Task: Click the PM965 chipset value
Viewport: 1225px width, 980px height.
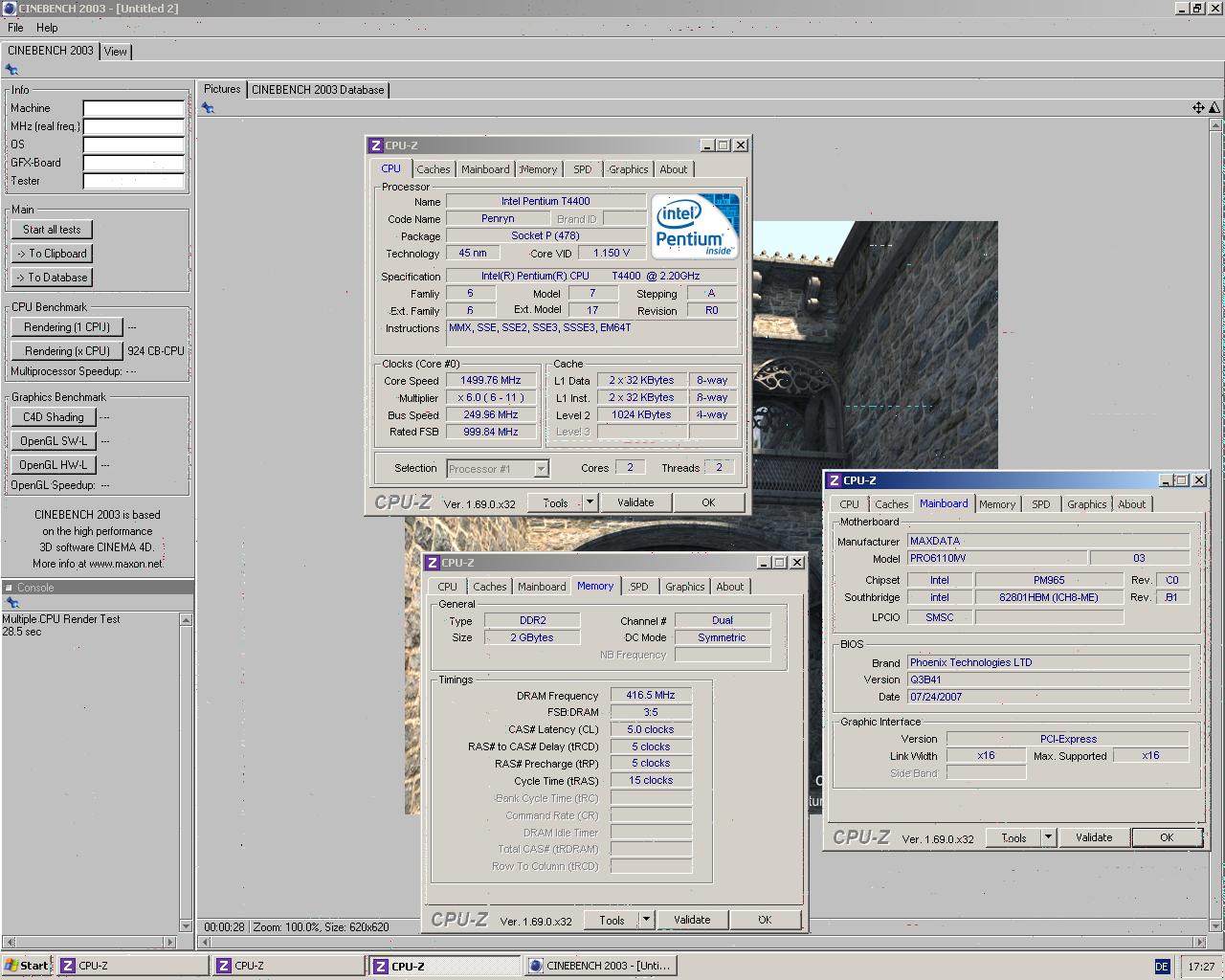Action: [1049, 580]
